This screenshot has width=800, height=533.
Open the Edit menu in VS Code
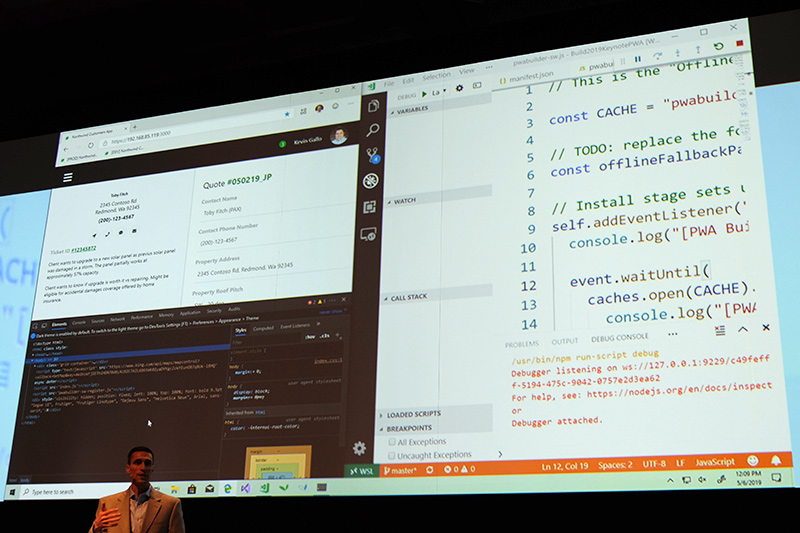click(x=408, y=81)
